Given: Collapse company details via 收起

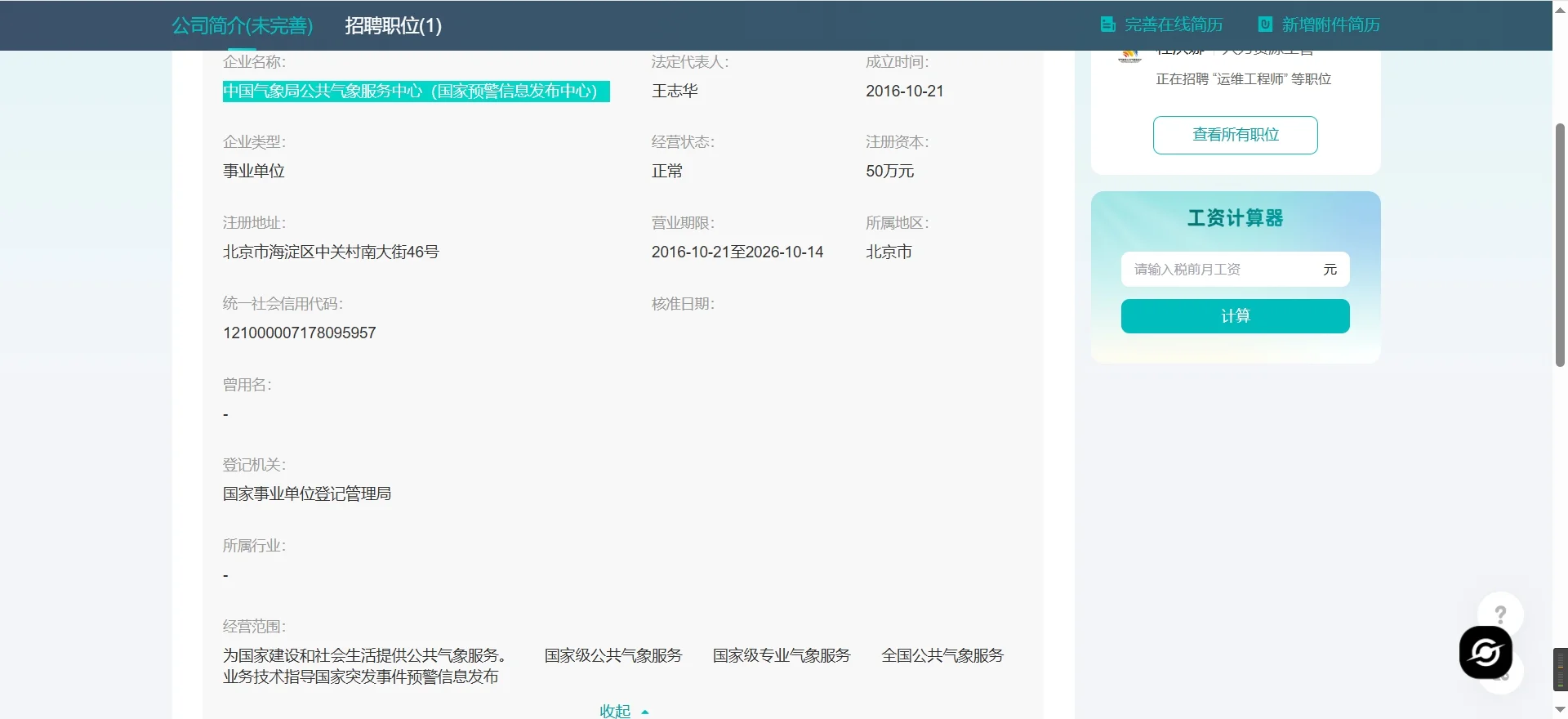Looking at the screenshot, I should (615, 711).
